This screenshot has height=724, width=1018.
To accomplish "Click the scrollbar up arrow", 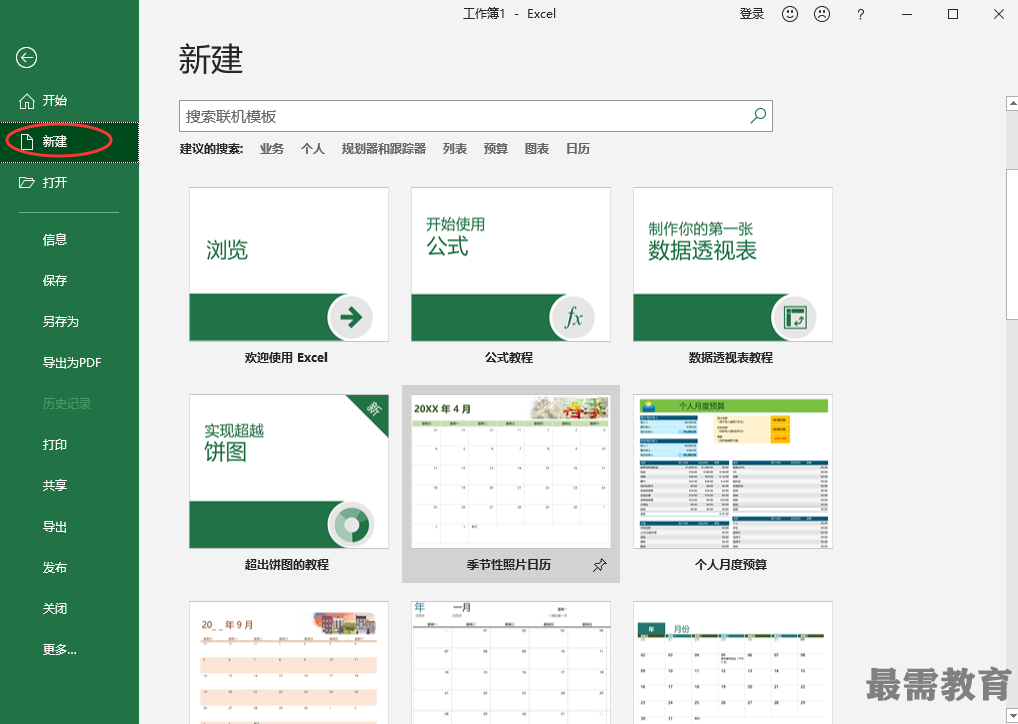I will point(1012,103).
